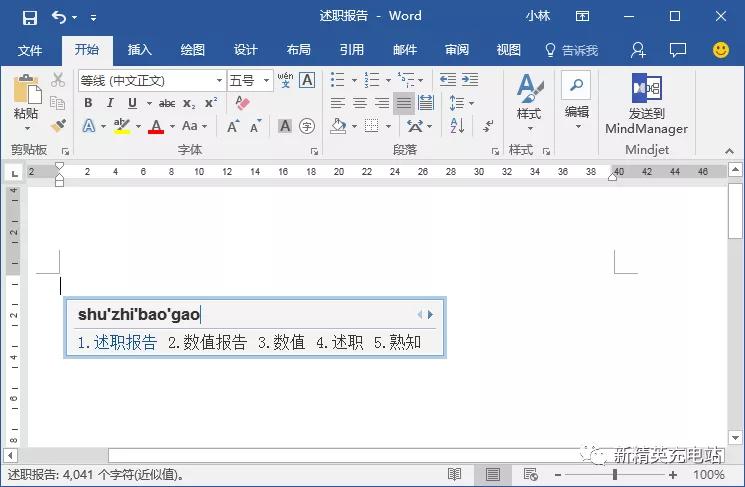Click next page arrow in IME candidates

(x=430, y=314)
